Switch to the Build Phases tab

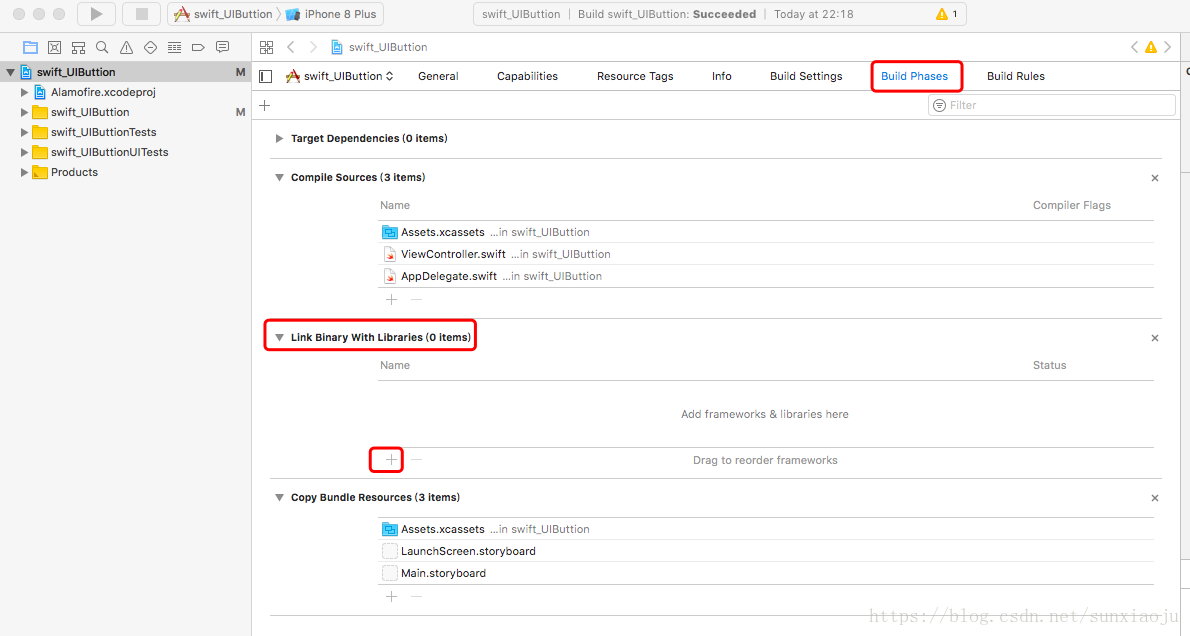[915, 76]
